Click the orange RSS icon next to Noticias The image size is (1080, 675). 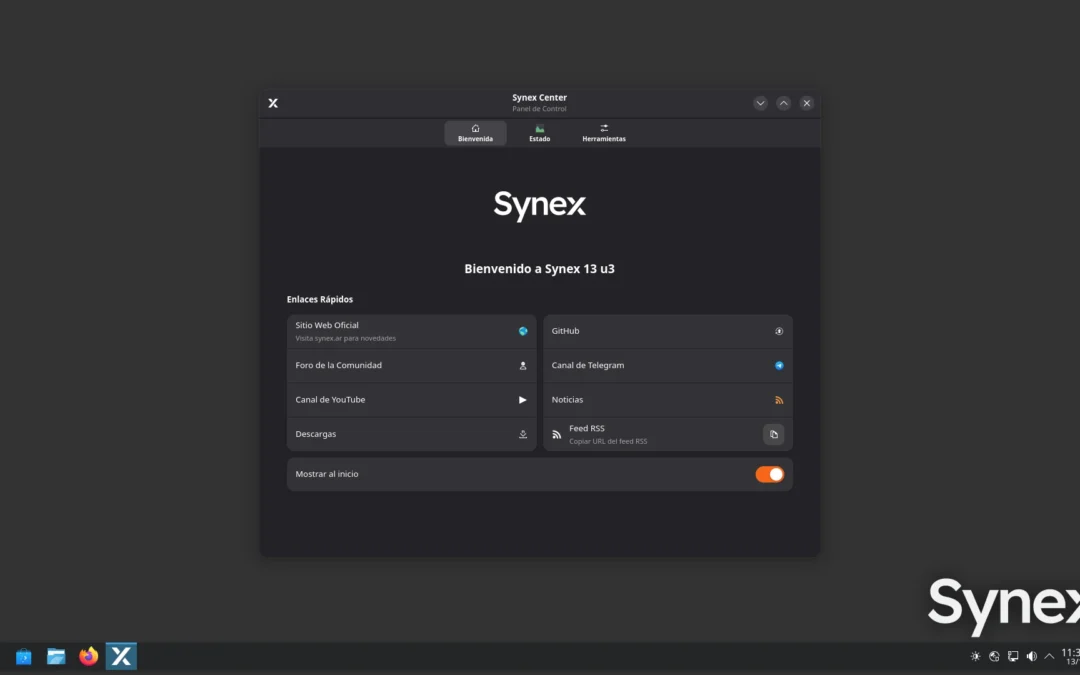(x=778, y=399)
